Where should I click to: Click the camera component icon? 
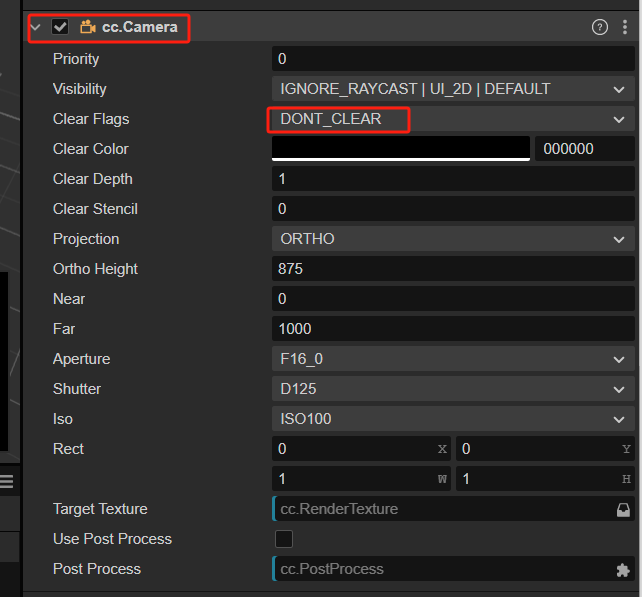pos(88,27)
